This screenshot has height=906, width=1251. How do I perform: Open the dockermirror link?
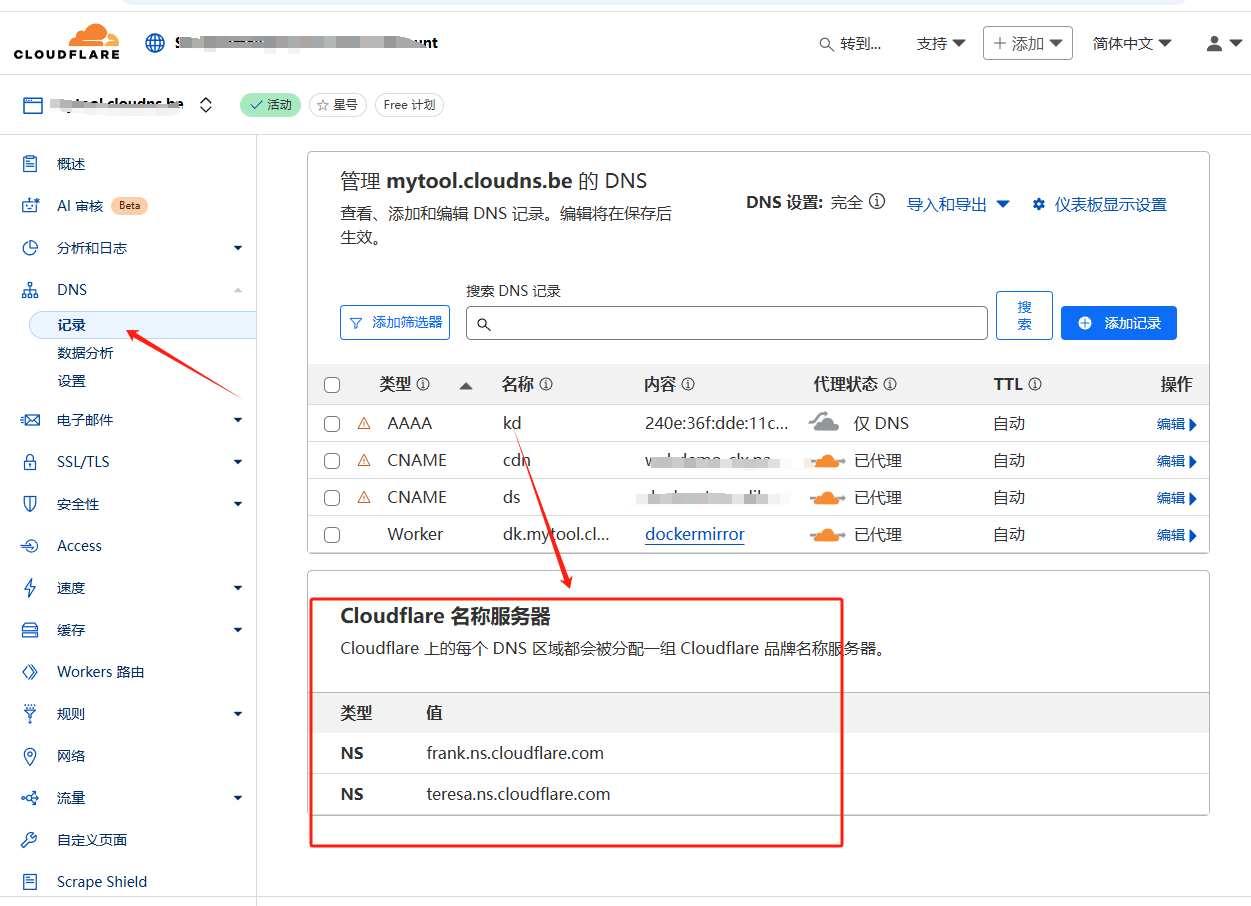[x=695, y=535]
